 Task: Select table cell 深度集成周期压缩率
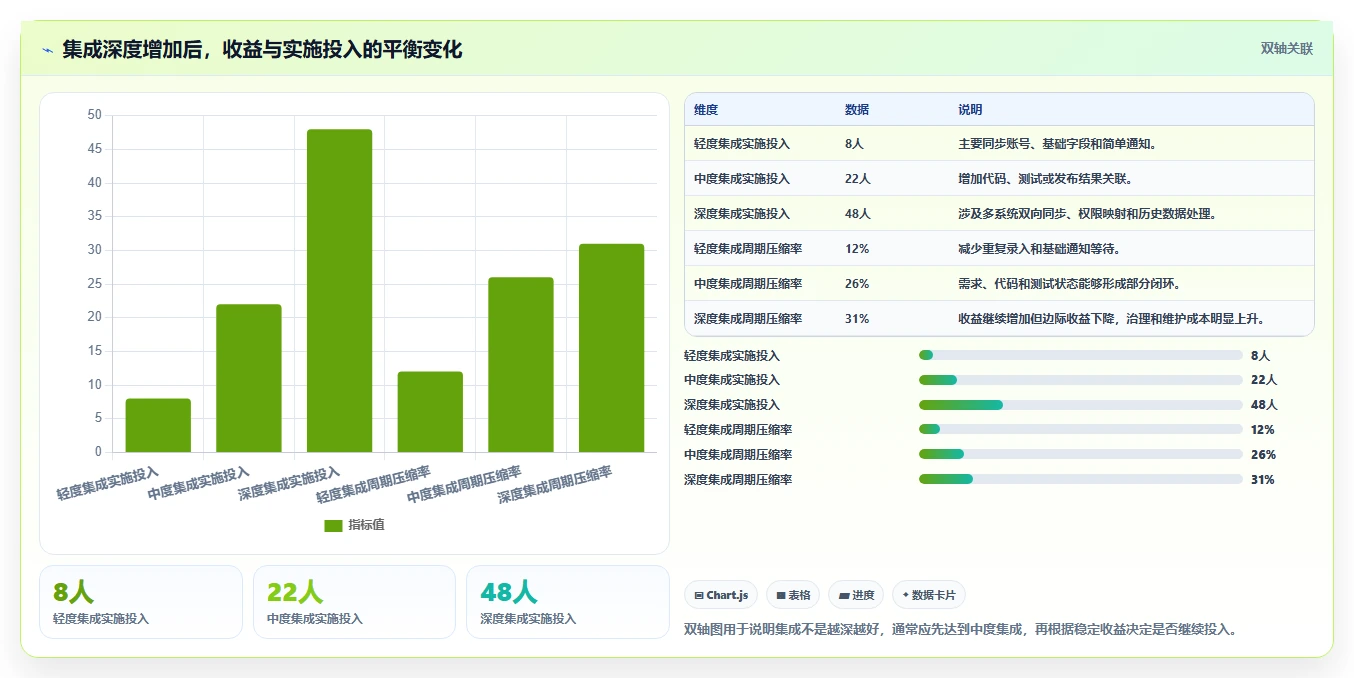748,319
